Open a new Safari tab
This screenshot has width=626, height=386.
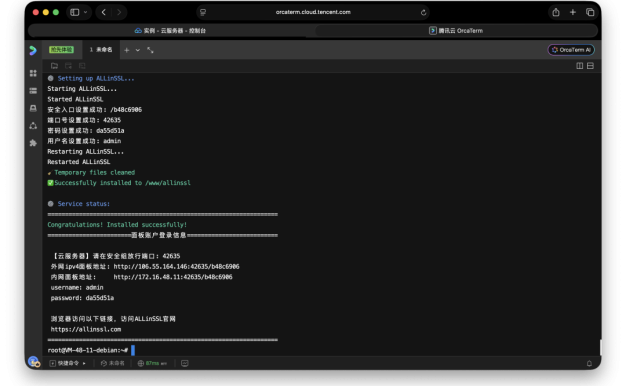(x=573, y=12)
